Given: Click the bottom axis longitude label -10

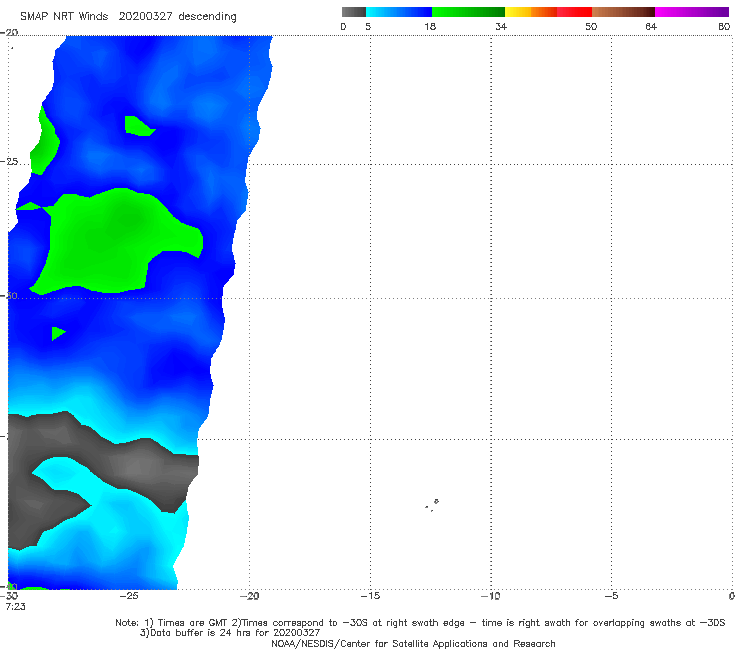Looking at the screenshot, I should 490,596.
